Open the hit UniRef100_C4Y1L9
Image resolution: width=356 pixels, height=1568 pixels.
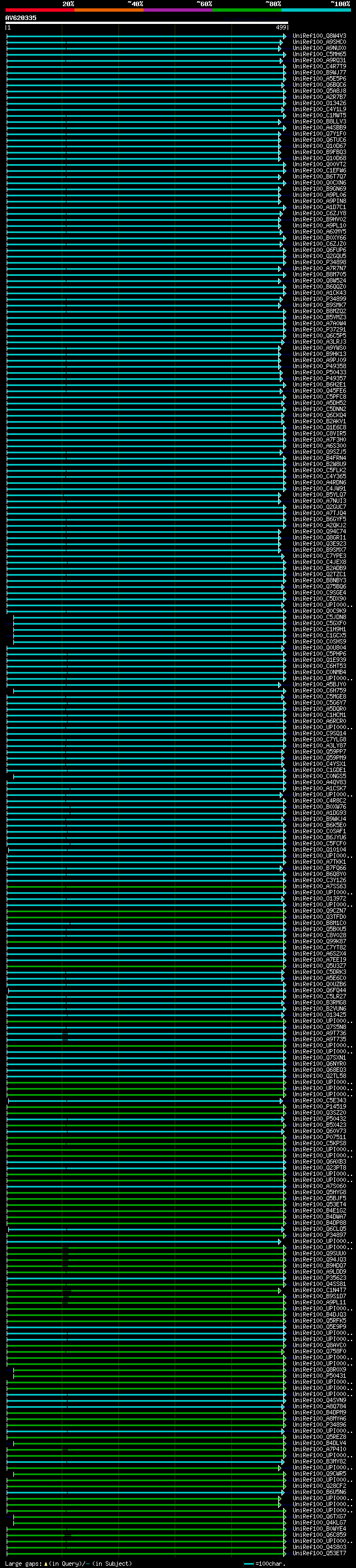pos(319,109)
